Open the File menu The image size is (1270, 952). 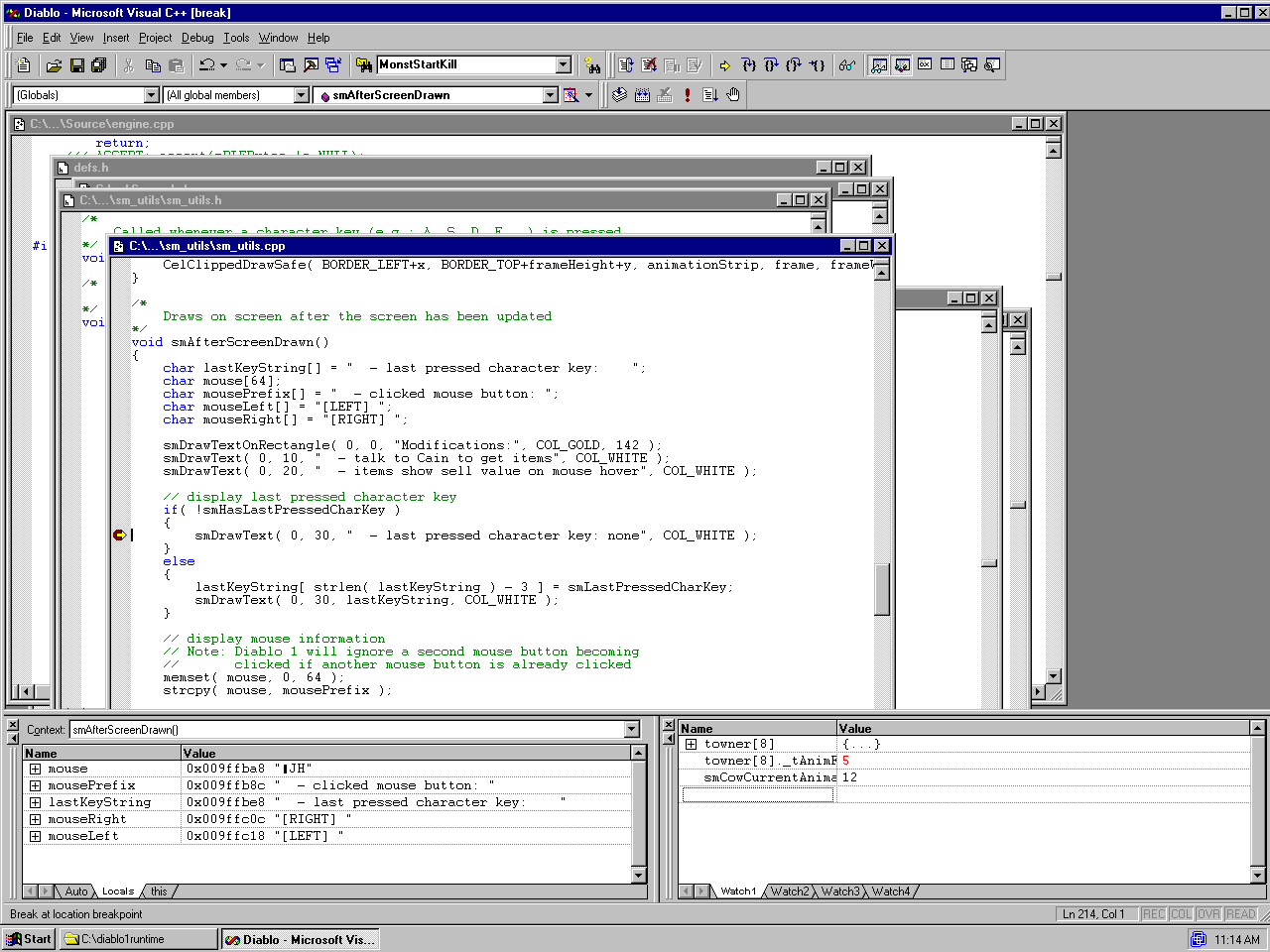(x=25, y=38)
